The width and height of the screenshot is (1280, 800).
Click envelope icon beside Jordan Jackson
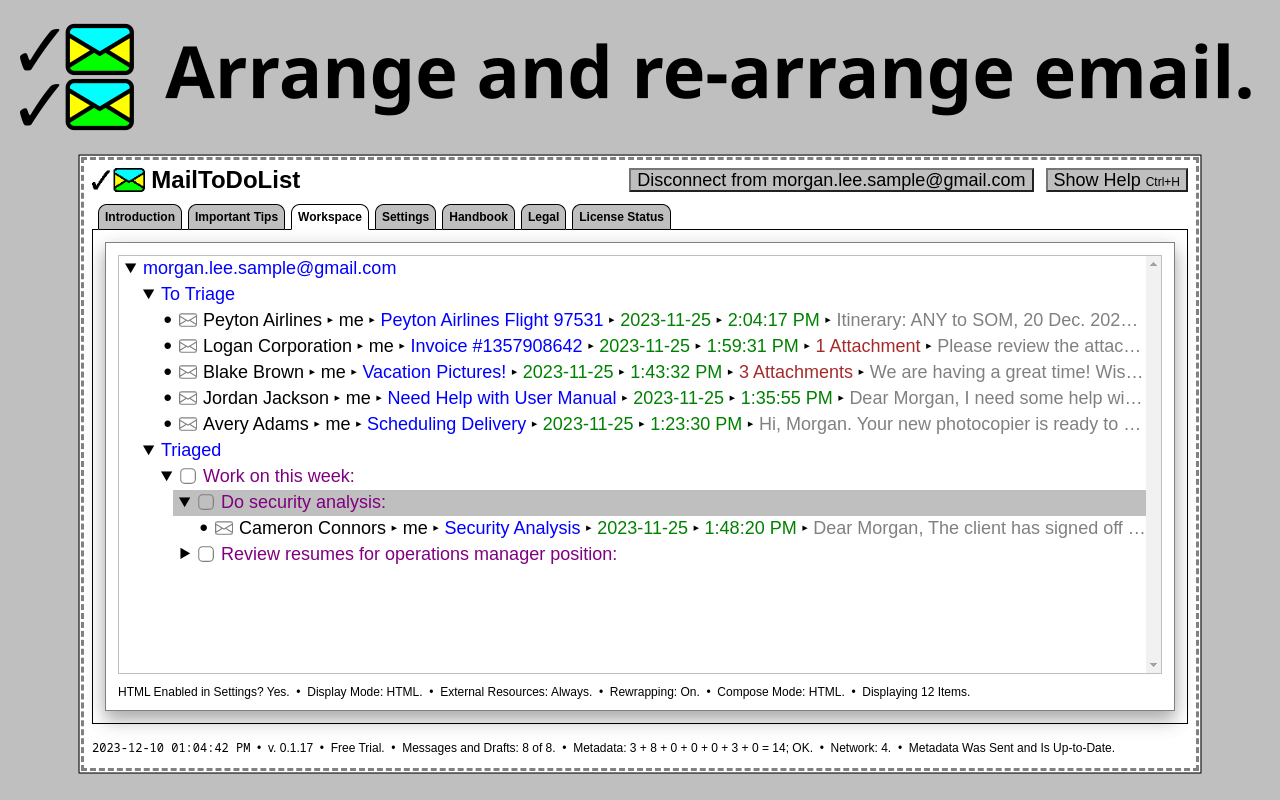point(188,398)
